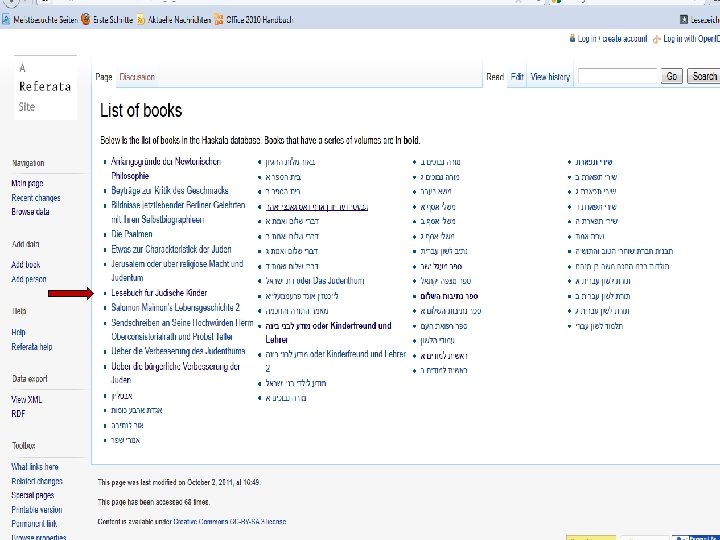Screen dimensions: 720x540
Task: Open the Help sidebar link
Action: coord(18,332)
